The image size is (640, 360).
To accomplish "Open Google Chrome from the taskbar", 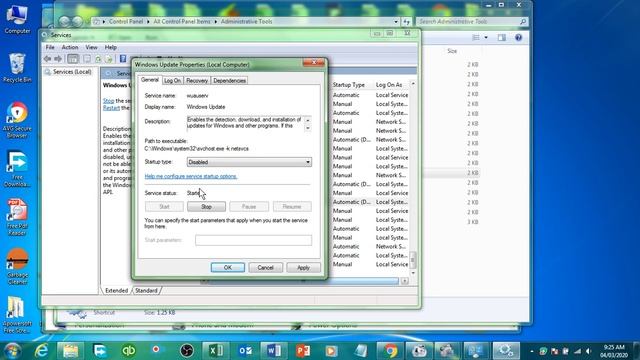I will click(390, 351).
